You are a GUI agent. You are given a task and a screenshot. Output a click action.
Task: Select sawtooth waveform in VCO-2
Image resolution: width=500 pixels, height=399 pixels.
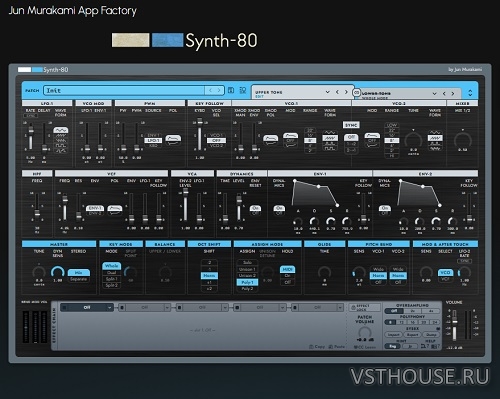[x=435, y=138]
